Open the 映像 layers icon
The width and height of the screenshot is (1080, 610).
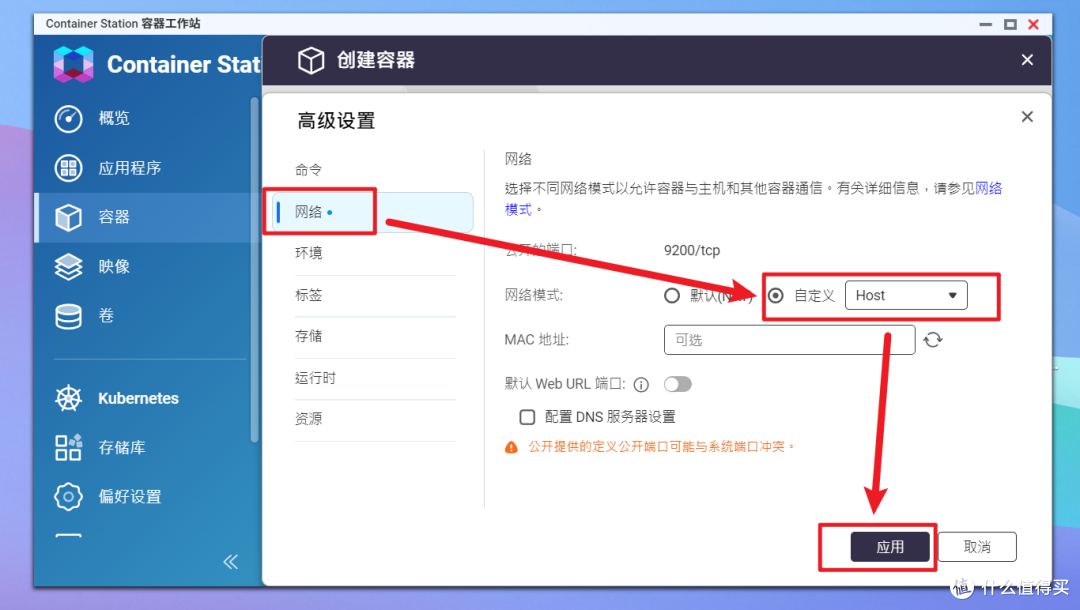68,267
